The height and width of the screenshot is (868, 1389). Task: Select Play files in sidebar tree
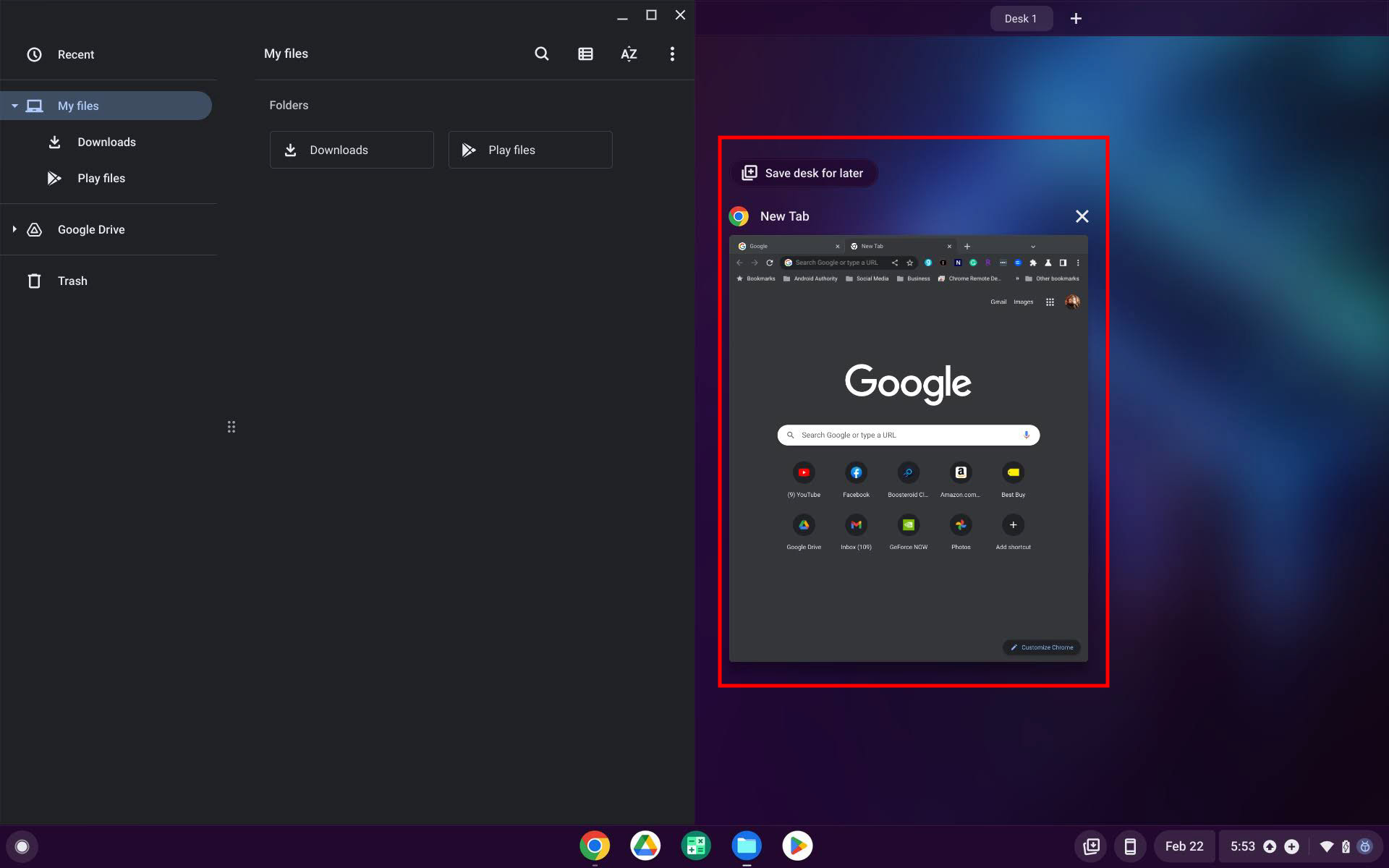coord(101,178)
